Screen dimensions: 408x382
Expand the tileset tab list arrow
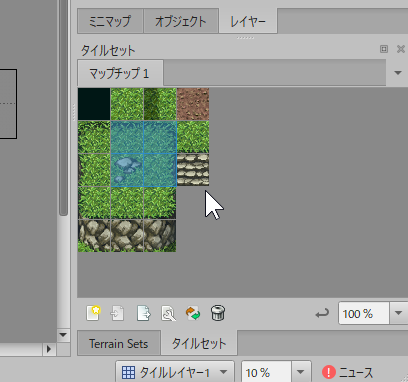tap(398, 73)
